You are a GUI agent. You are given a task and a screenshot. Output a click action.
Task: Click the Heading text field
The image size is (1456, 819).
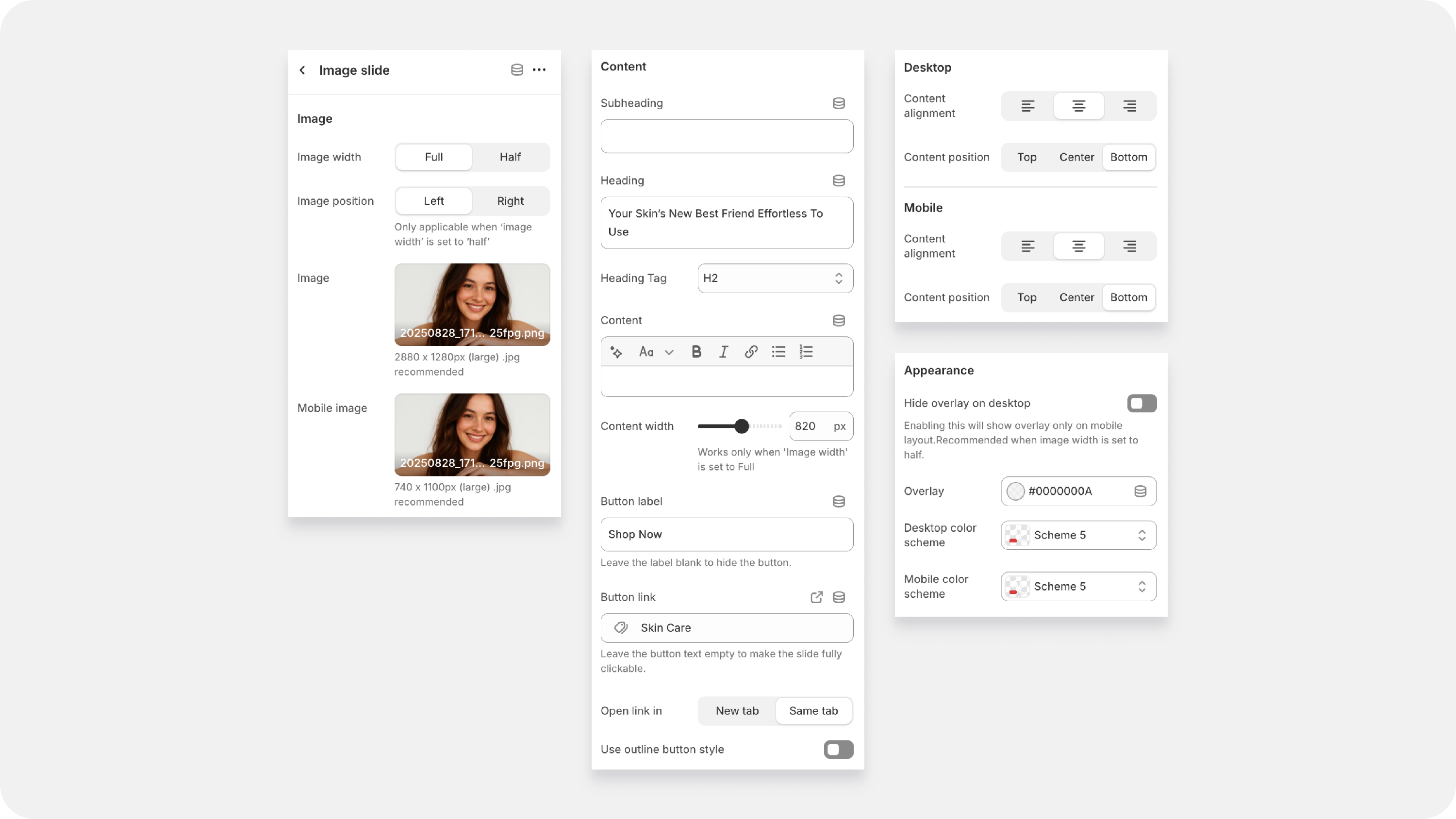727,223
